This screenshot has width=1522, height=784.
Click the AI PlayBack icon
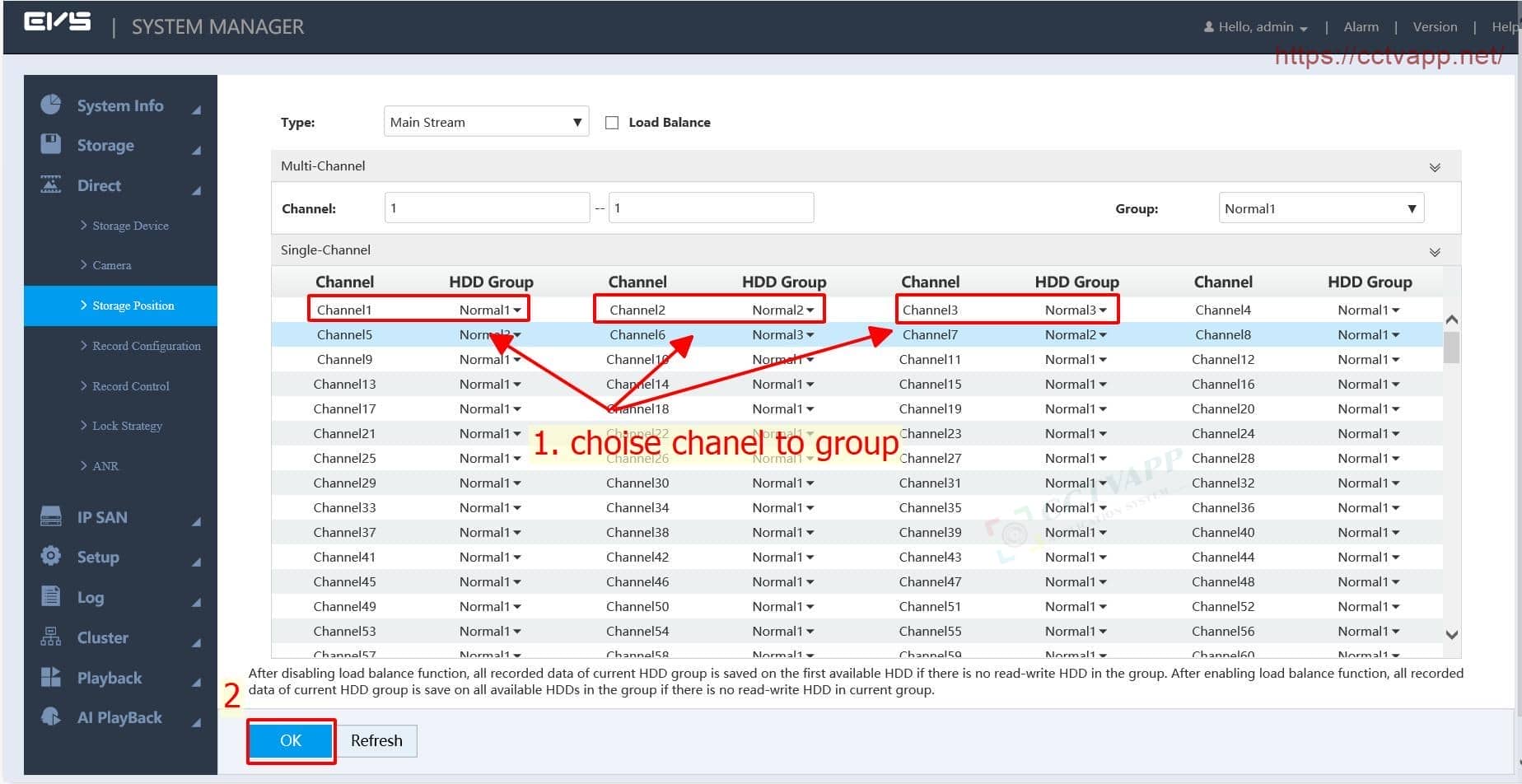pyautogui.click(x=51, y=716)
